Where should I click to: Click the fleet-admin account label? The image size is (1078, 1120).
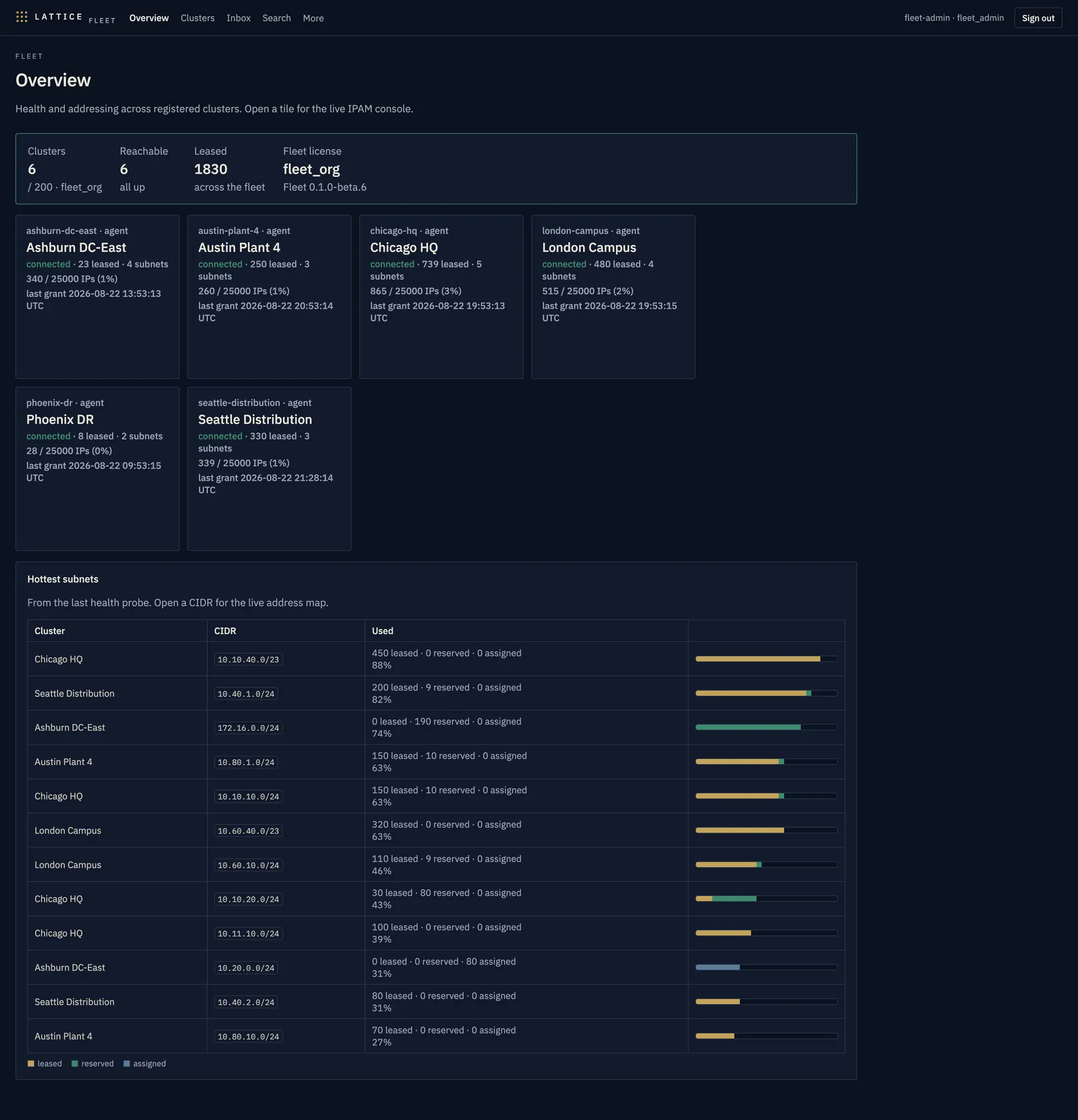click(954, 18)
